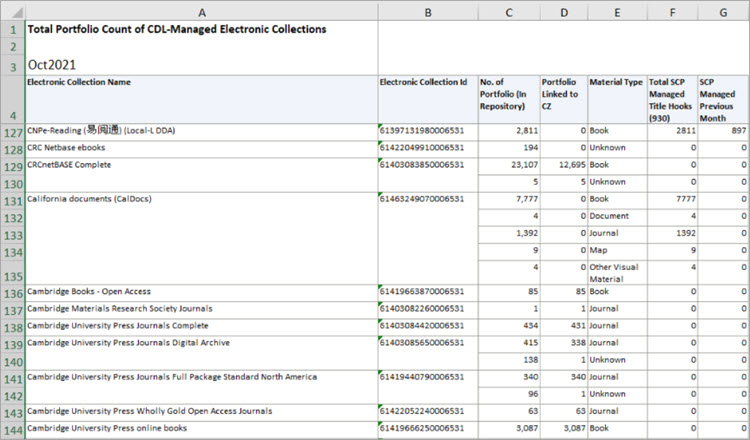Select column E header

(618, 12)
